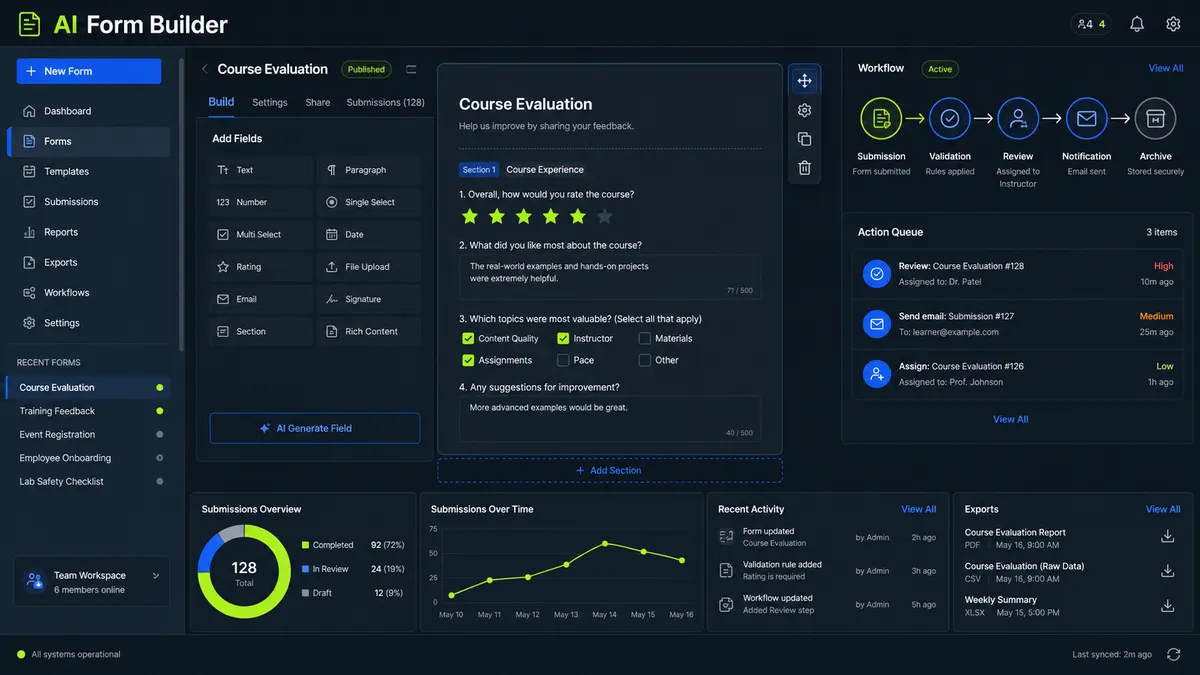
Task: View All in Exports panel
Action: click(1163, 509)
